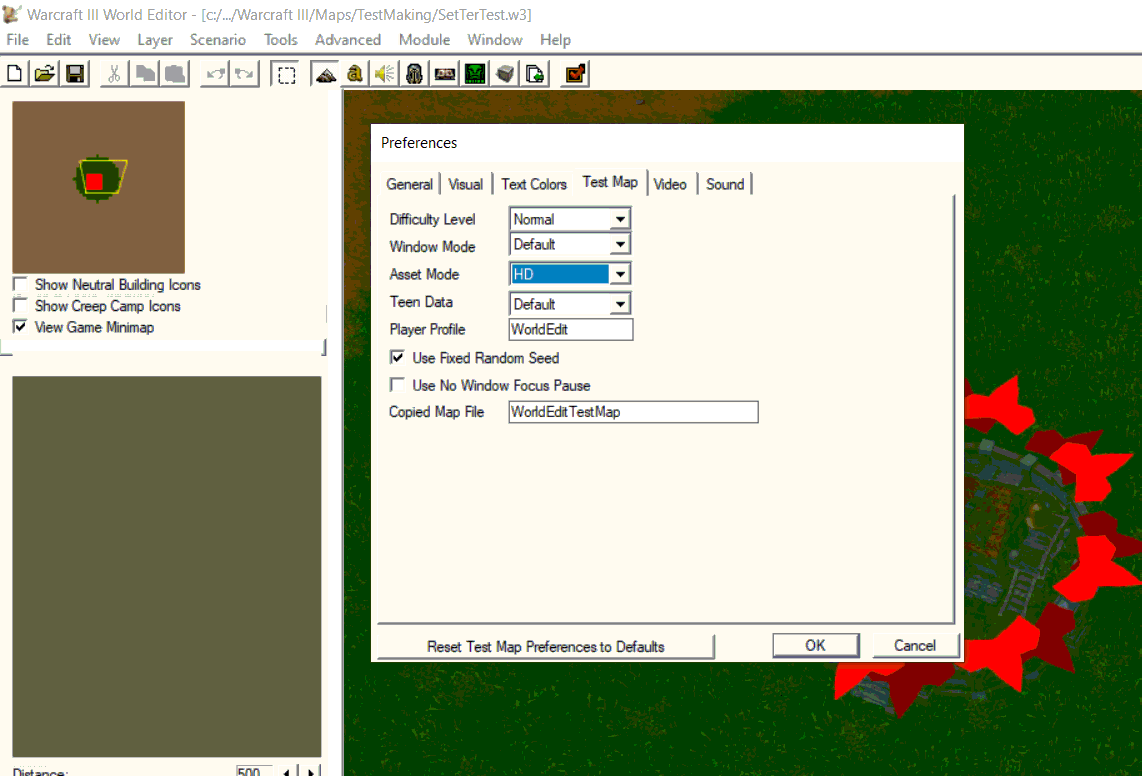Open the Teen Data dropdown
The image size is (1142, 776).
tap(620, 304)
